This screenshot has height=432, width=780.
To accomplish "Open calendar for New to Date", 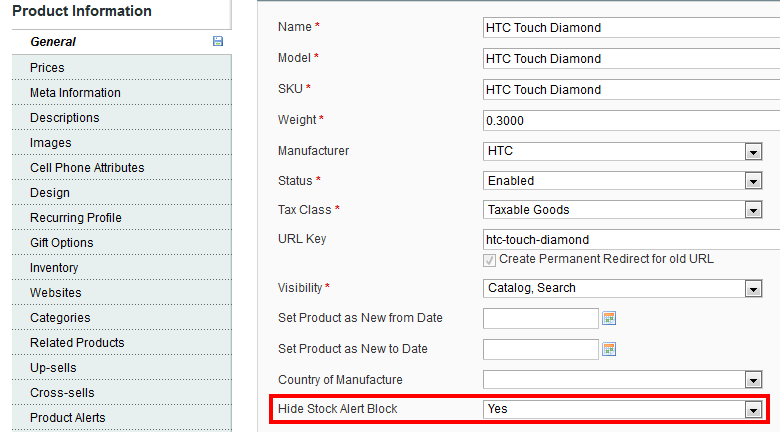I will point(608,349).
